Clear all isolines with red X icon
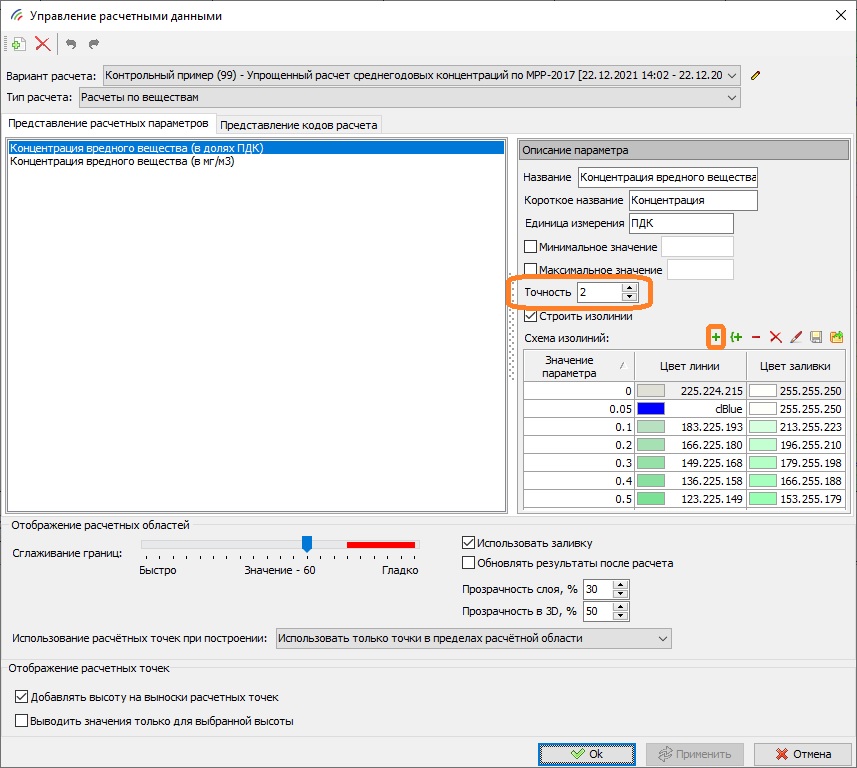The height and width of the screenshot is (768, 857). click(776, 338)
